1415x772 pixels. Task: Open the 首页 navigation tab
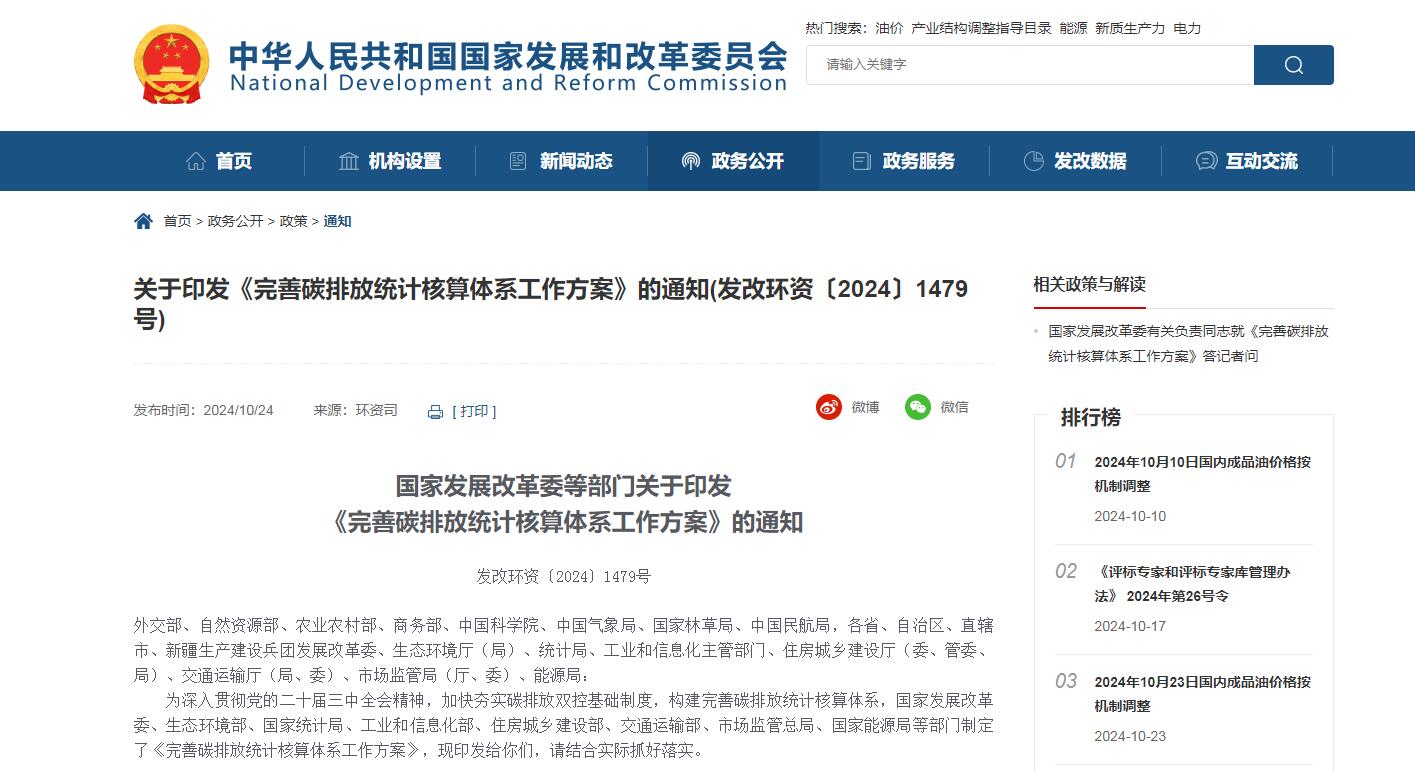point(219,161)
